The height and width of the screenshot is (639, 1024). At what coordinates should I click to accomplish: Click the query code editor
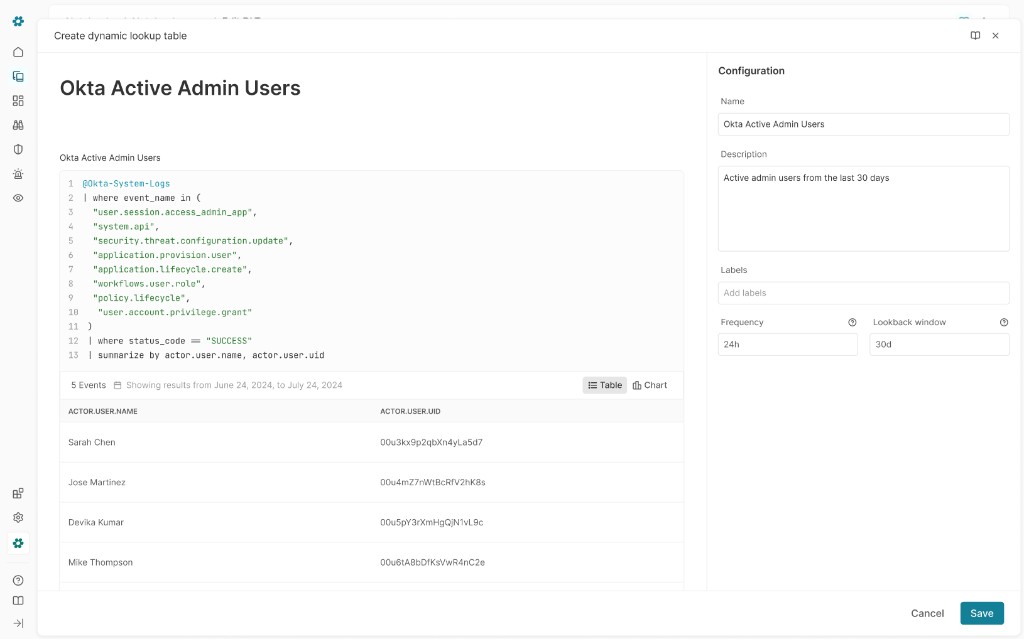(x=372, y=270)
